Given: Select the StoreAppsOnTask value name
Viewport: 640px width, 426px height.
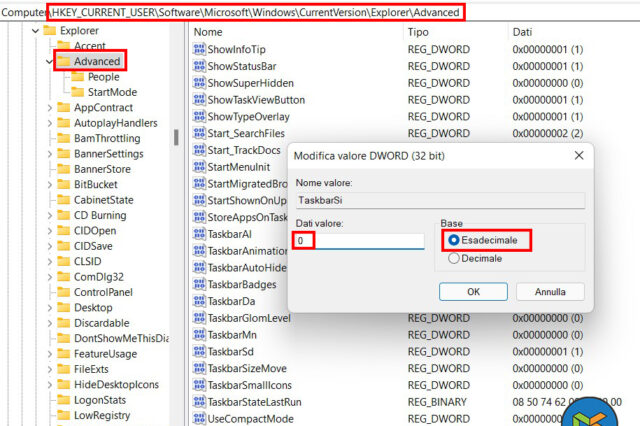Looking at the screenshot, I should pyautogui.click(x=247, y=217).
